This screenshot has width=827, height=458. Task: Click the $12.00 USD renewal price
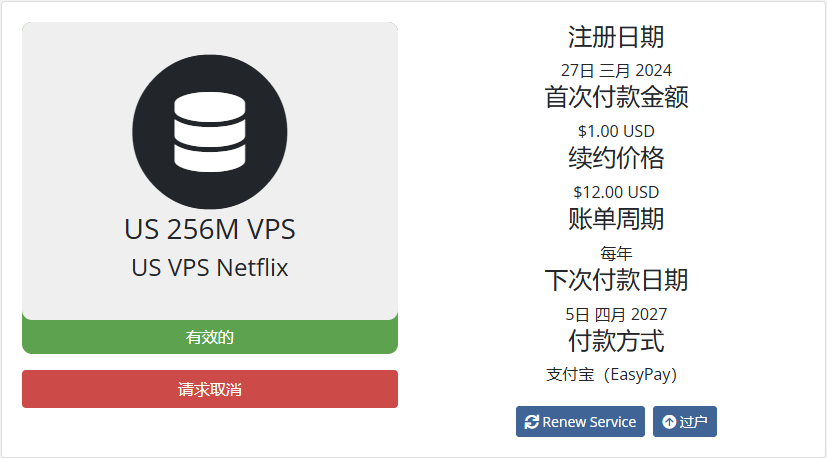coord(616,192)
